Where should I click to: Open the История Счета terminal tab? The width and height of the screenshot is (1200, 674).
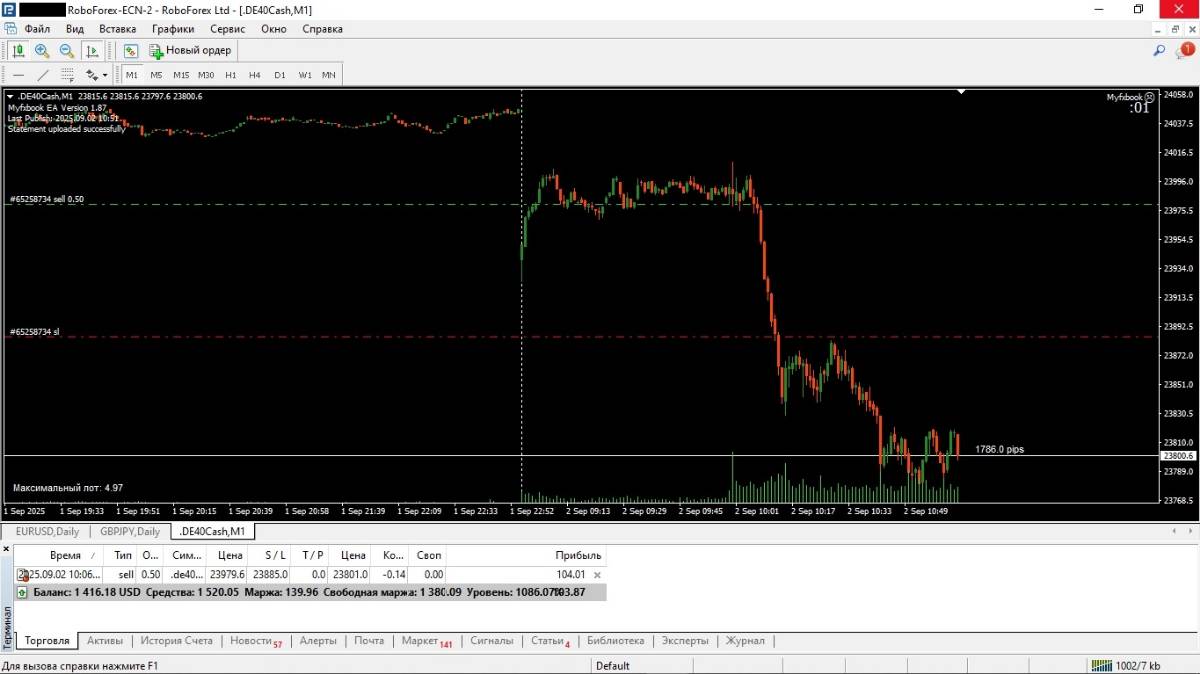[x=176, y=641]
